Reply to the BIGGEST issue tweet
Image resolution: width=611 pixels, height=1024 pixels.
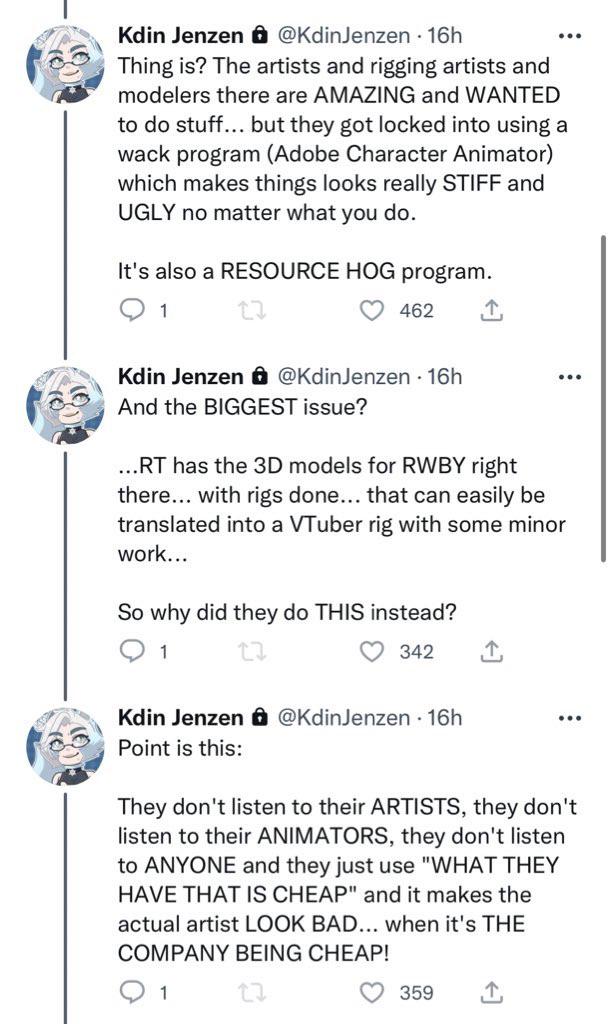tap(133, 652)
